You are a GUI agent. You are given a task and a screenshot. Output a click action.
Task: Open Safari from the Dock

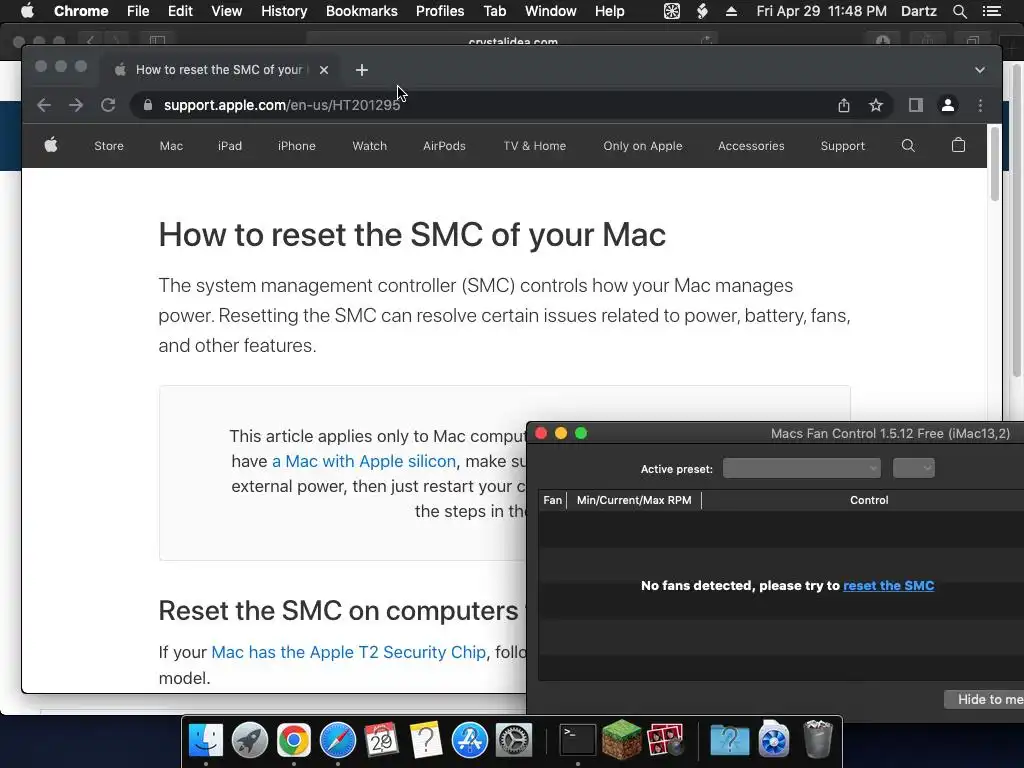coord(338,740)
